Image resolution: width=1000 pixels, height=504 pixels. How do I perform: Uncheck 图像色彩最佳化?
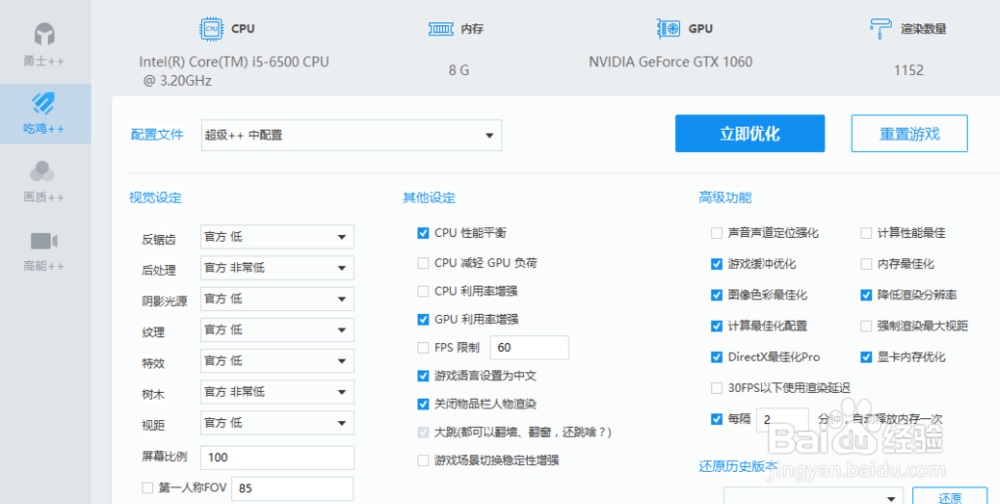tap(716, 295)
